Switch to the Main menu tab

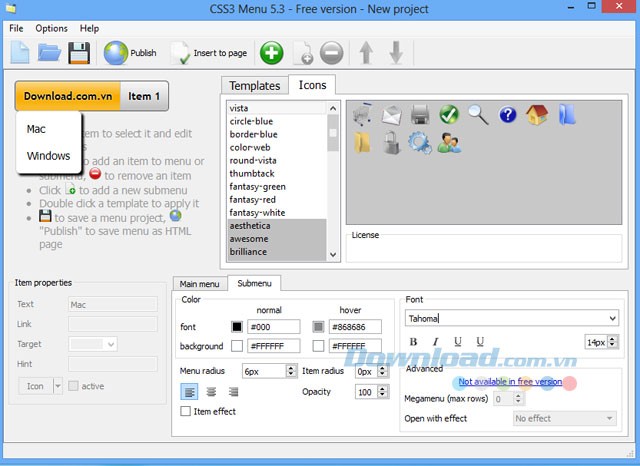click(200, 284)
